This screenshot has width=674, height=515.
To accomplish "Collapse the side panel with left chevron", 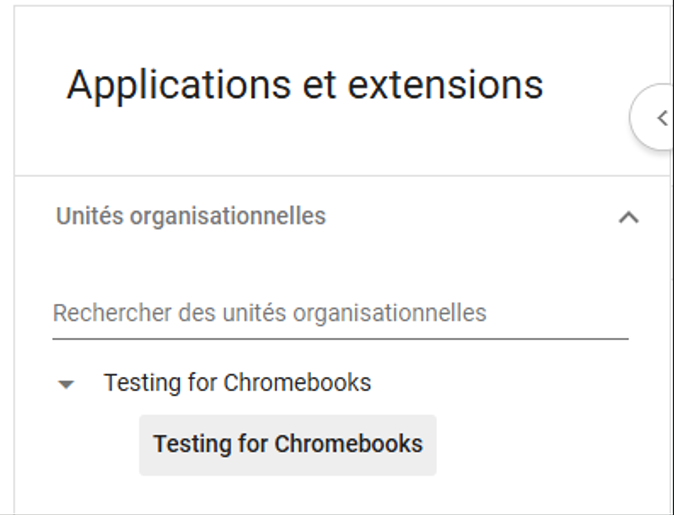I will 659,118.
